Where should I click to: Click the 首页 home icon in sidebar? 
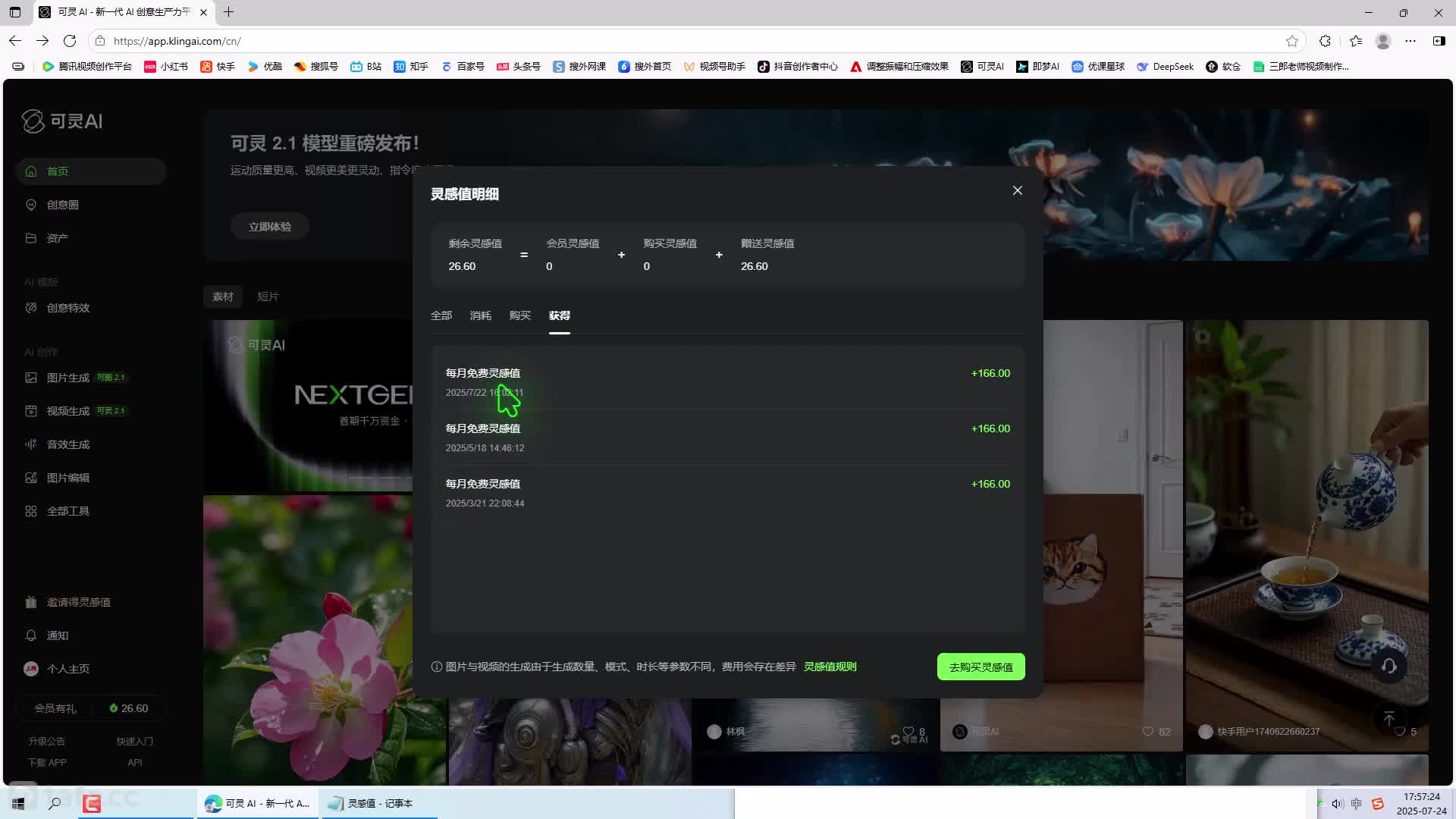[31, 171]
